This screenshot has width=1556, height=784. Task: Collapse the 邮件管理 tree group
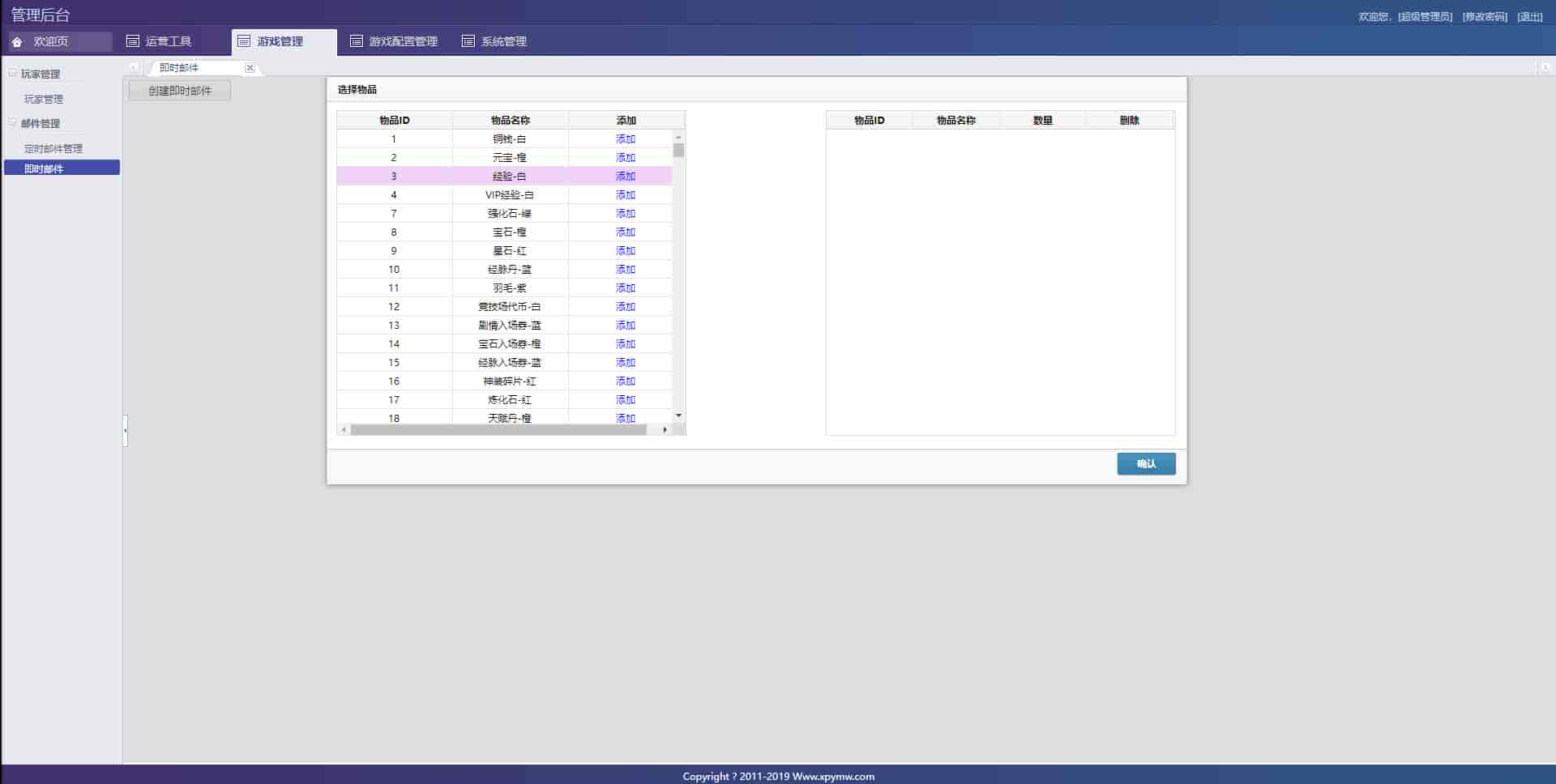point(13,123)
